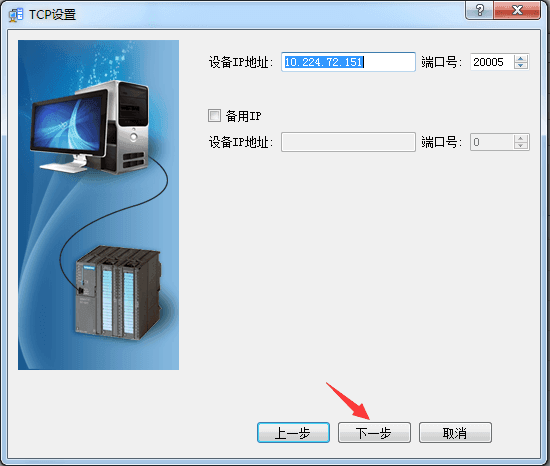Viewport: 550px width, 466px height.
Task: Click the backup 设备IP地址 input field
Action: click(x=348, y=142)
